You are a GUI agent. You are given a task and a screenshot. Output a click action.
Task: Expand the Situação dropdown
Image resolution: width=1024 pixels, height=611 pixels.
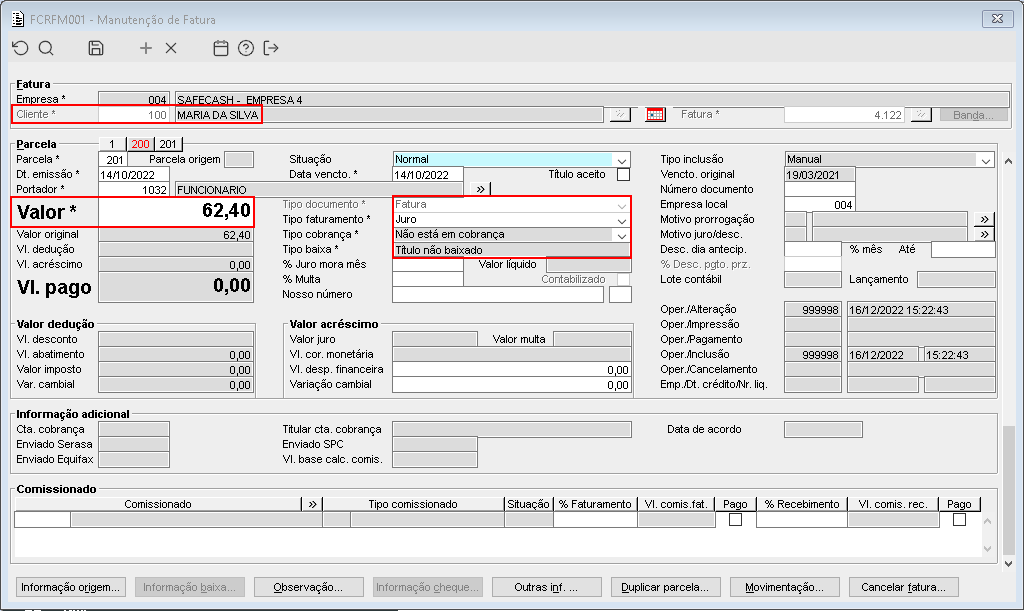[622, 159]
